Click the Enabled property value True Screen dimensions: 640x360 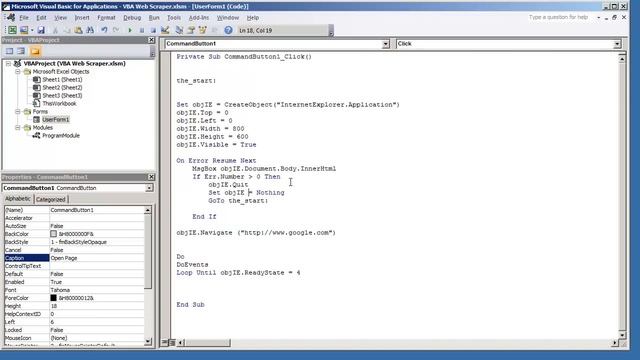(56, 282)
